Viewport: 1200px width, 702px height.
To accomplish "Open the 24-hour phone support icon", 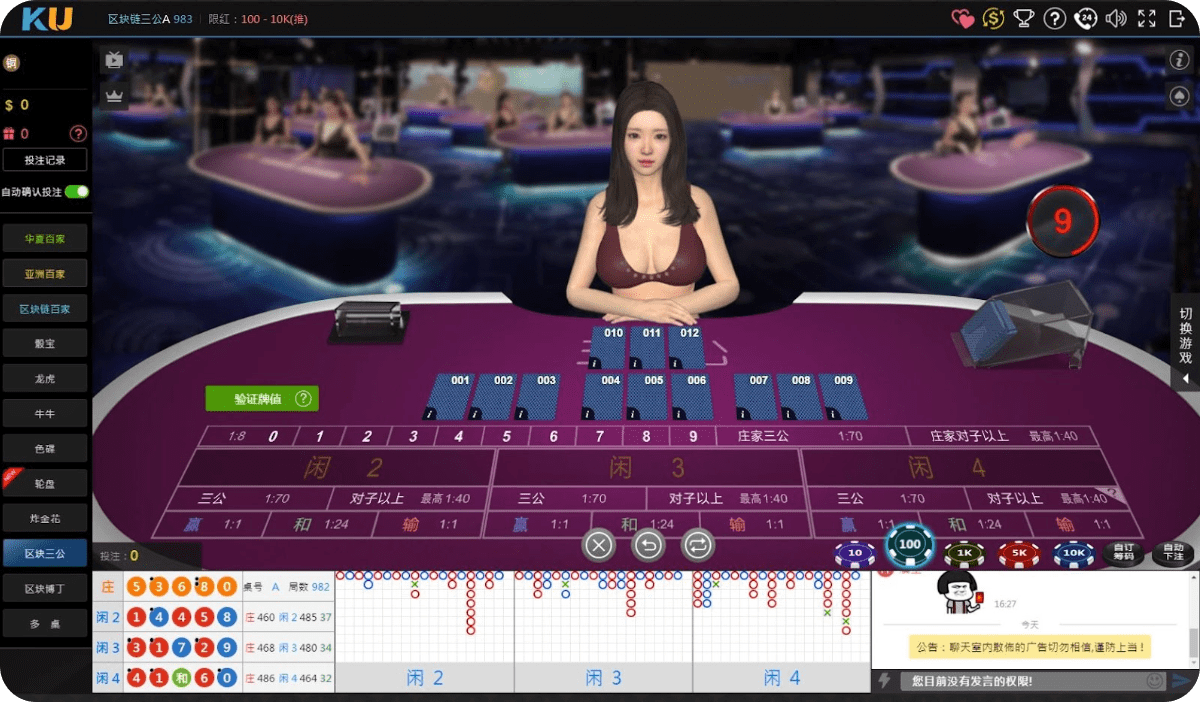I will coord(1085,18).
